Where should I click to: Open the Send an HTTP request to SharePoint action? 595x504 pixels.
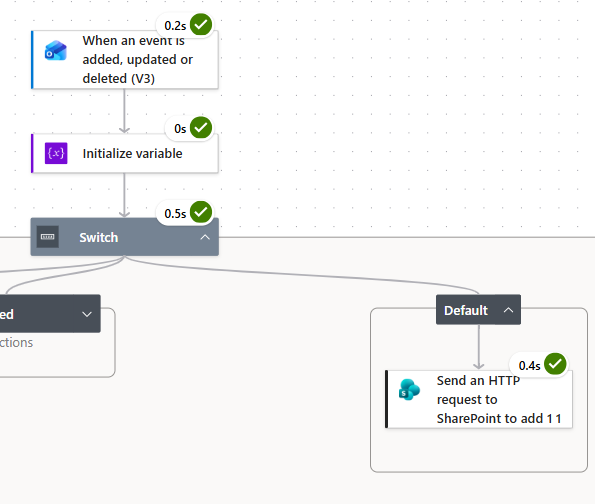click(x=479, y=399)
